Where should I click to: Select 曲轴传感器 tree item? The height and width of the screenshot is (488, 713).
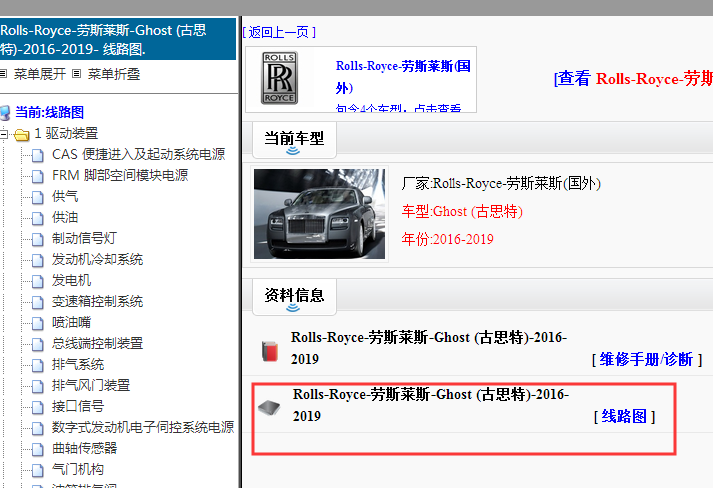85,448
